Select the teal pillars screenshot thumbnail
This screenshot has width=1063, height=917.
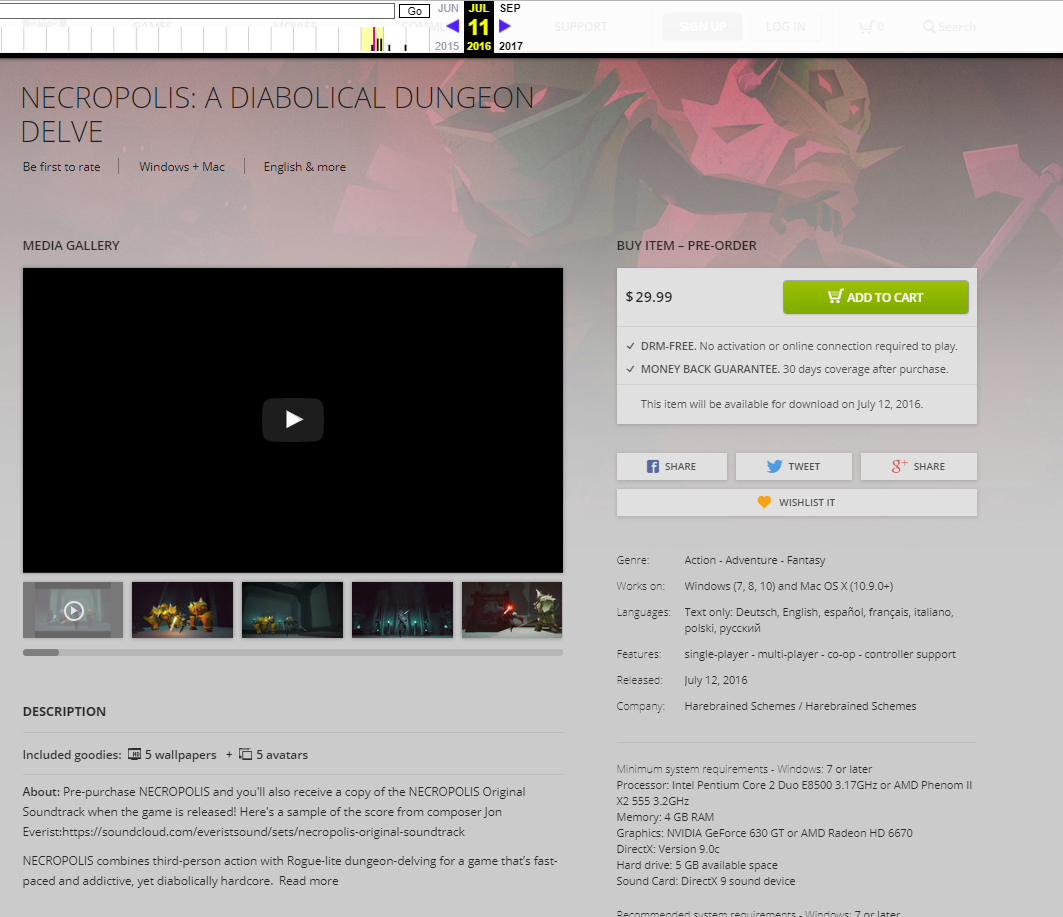(402, 610)
